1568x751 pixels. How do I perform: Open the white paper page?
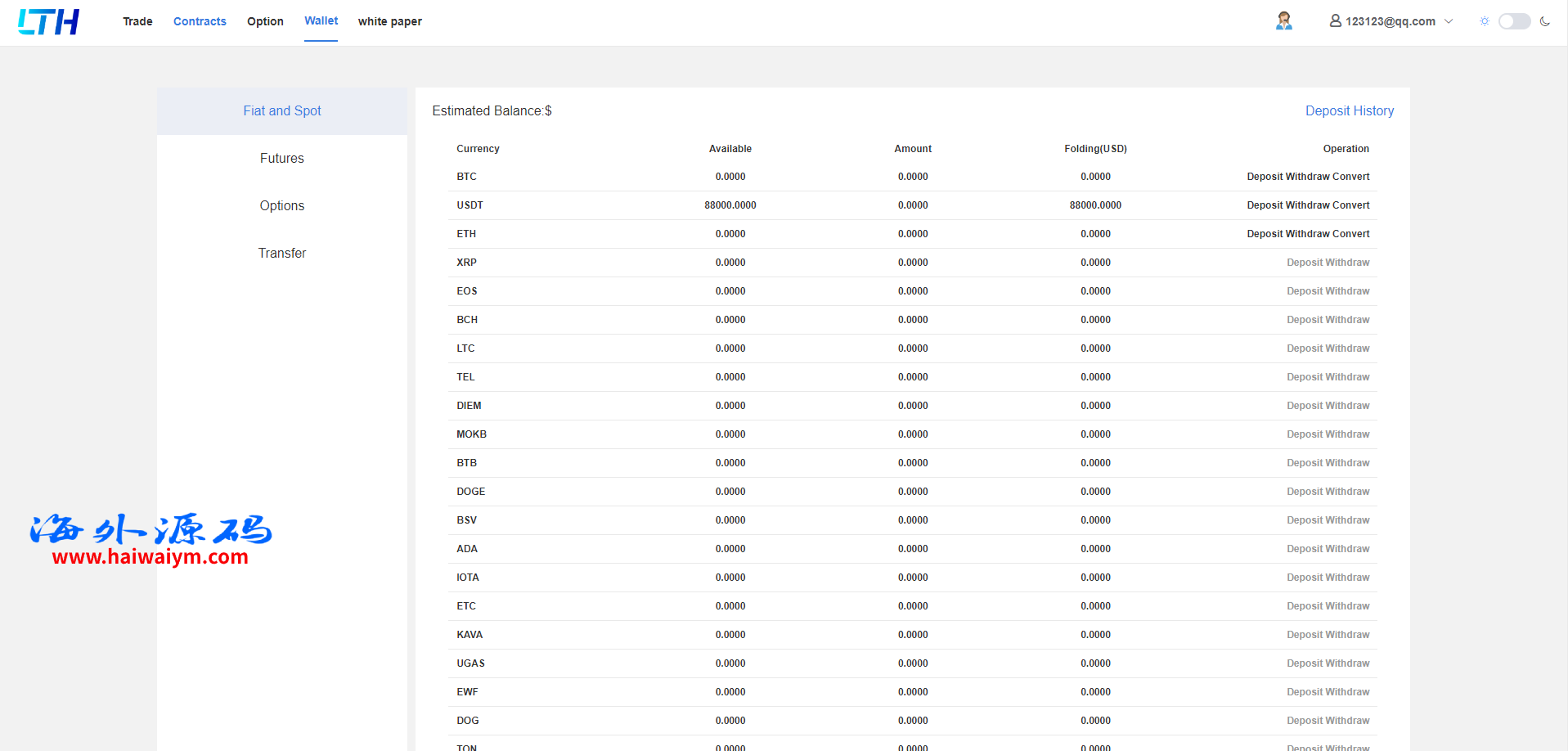coord(389,21)
